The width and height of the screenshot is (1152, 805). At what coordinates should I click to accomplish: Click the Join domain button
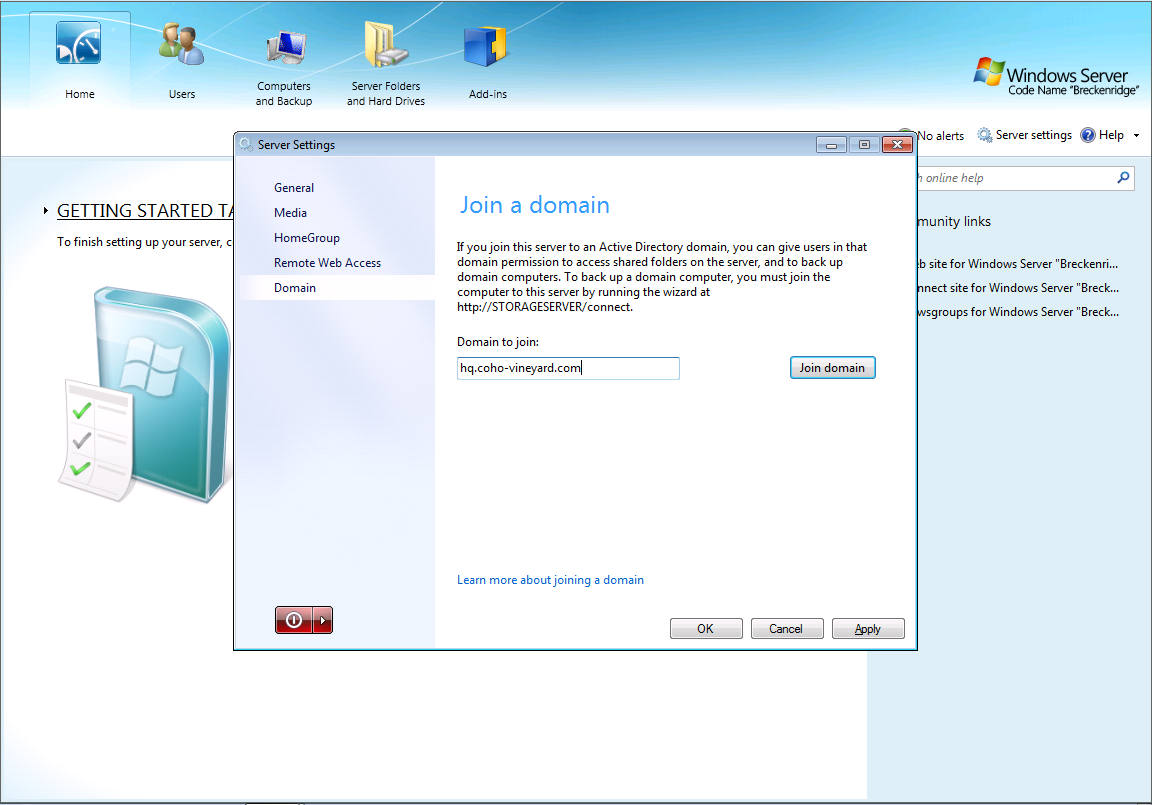coord(832,368)
